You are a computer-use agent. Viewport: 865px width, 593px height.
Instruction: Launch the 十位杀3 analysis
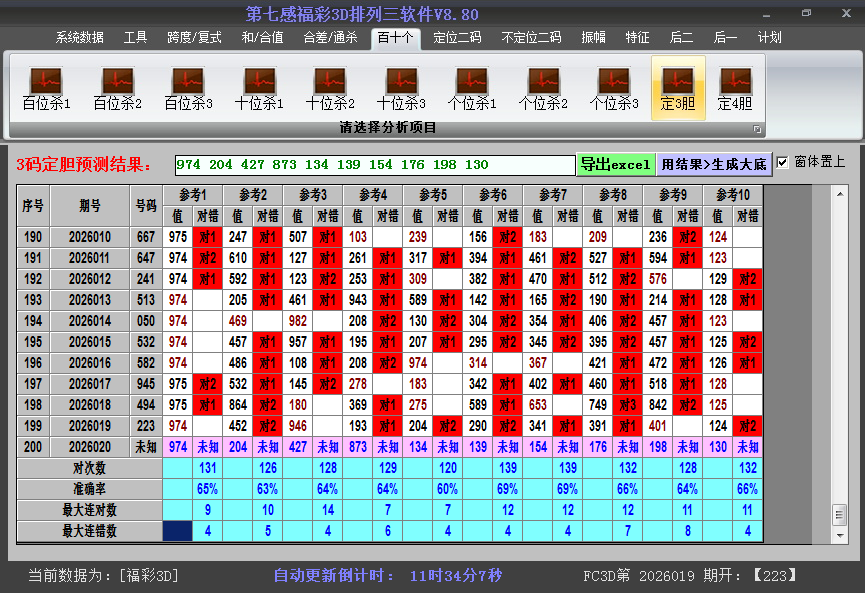401,88
